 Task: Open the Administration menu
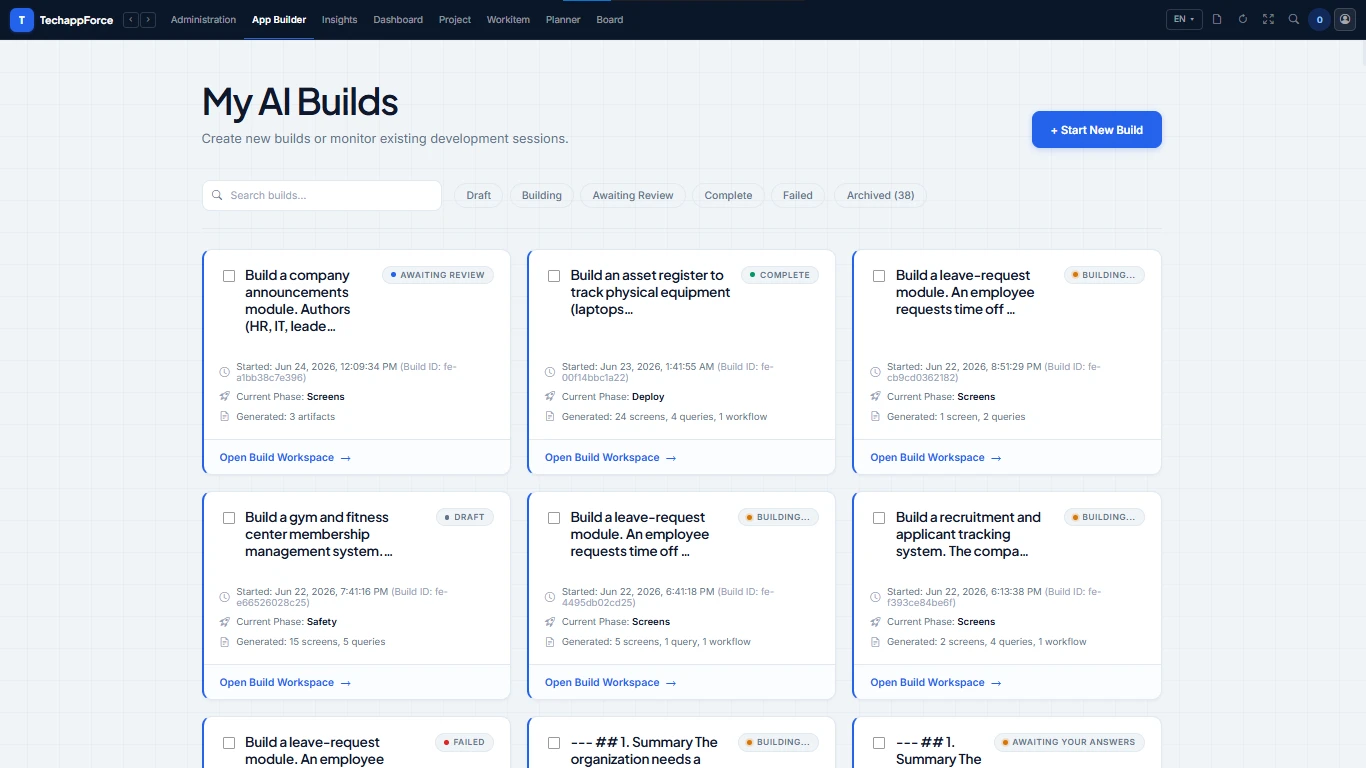click(x=203, y=20)
